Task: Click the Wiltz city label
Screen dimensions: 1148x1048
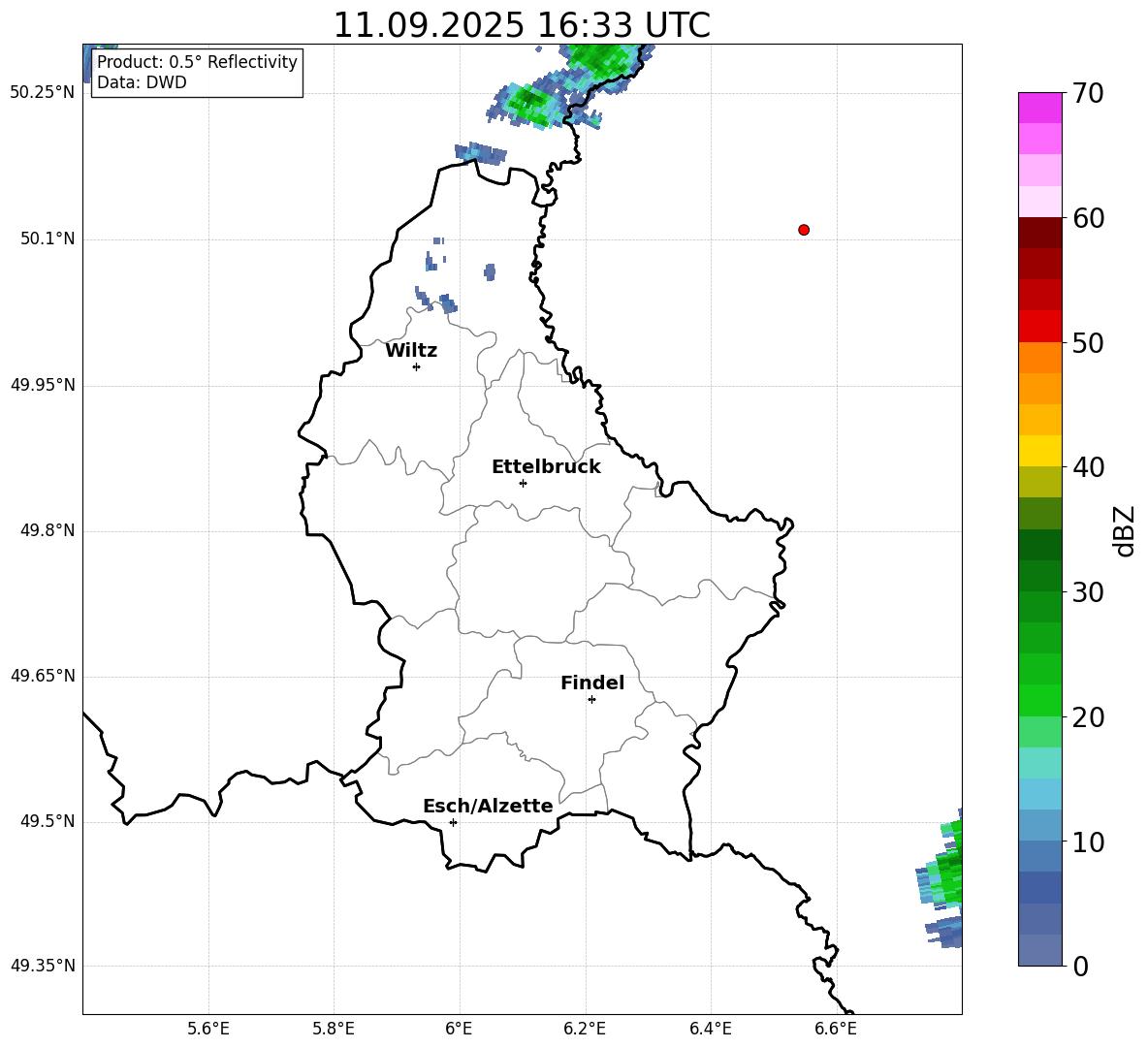Action: pyautogui.click(x=411, y=351)
